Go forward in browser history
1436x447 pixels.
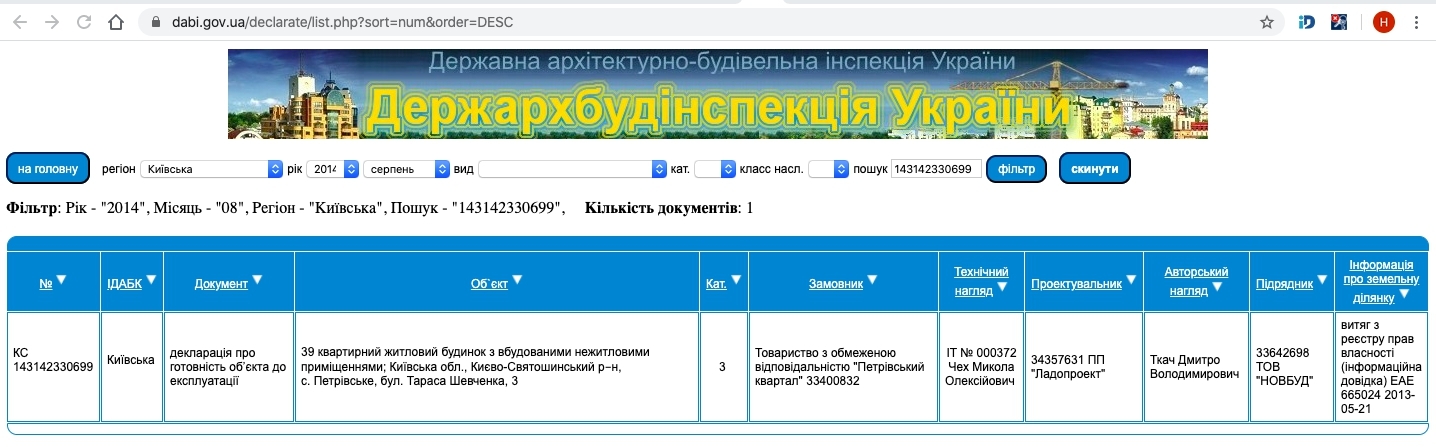(51, 21)
